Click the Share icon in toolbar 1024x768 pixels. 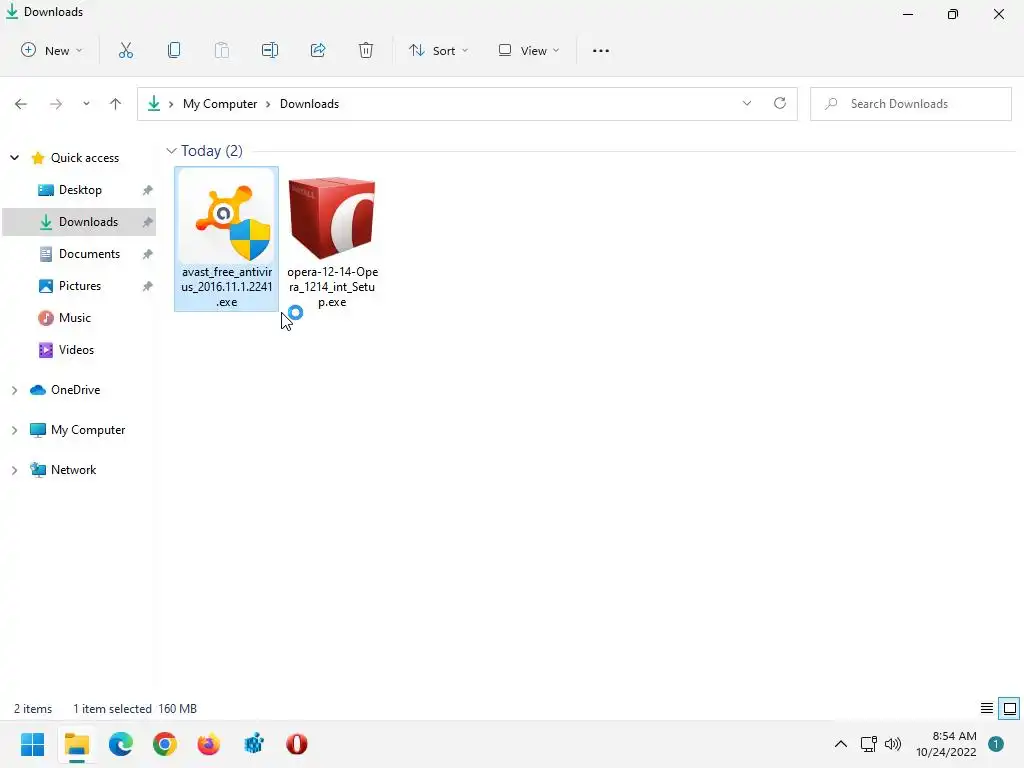coord(318,50)
